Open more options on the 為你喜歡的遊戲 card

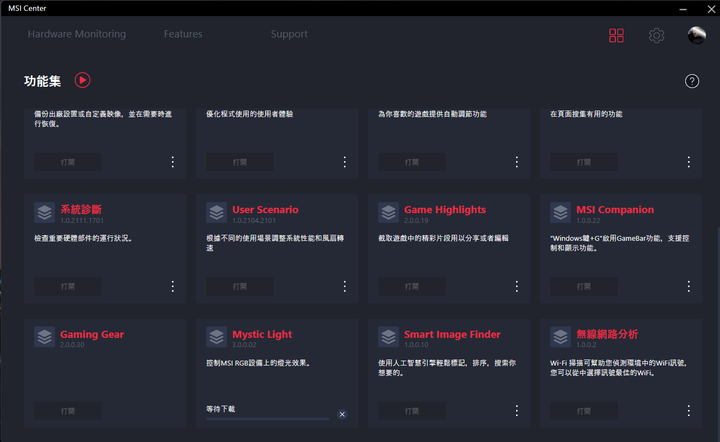517,162
